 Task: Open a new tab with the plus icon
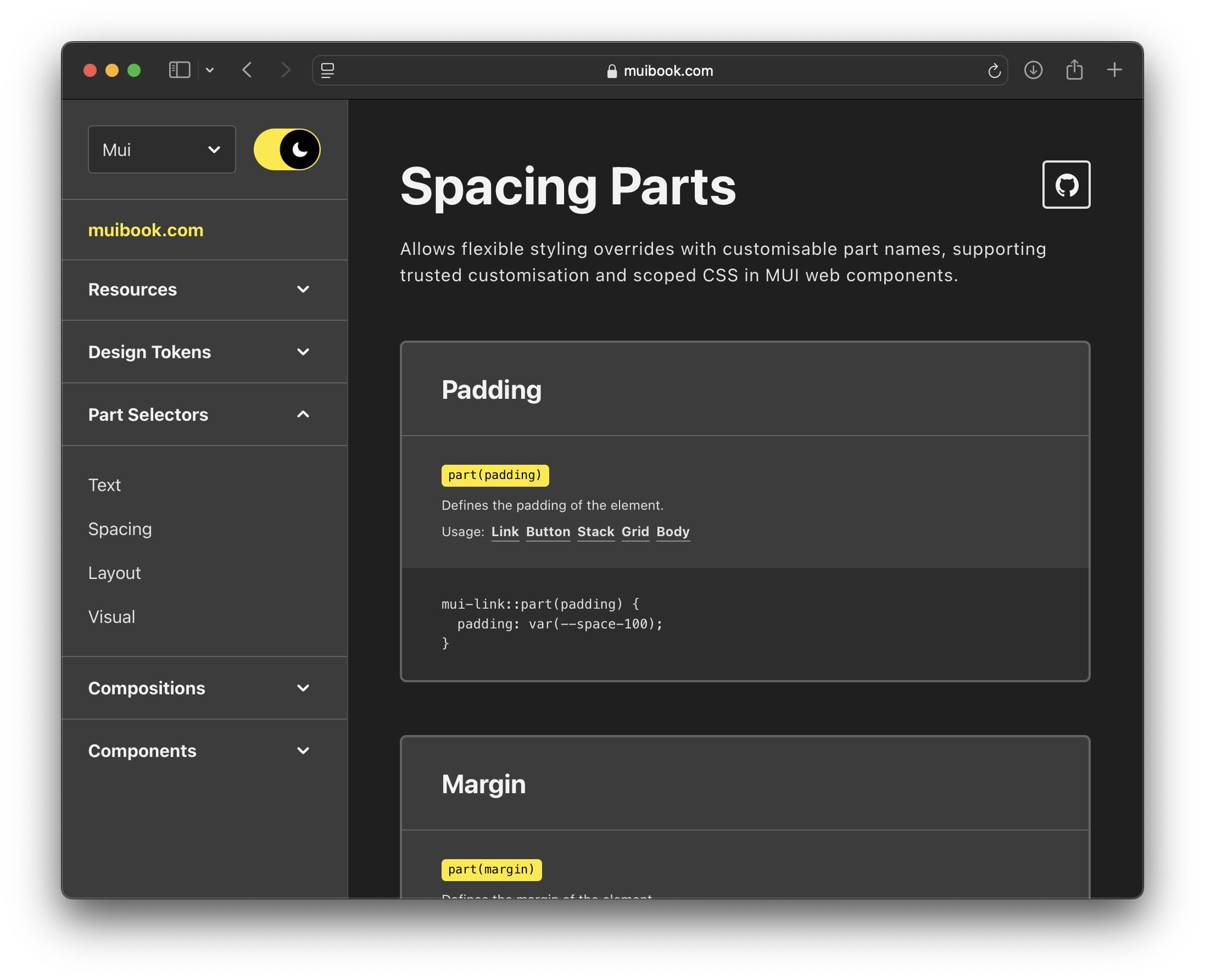tap(1114, 69)
